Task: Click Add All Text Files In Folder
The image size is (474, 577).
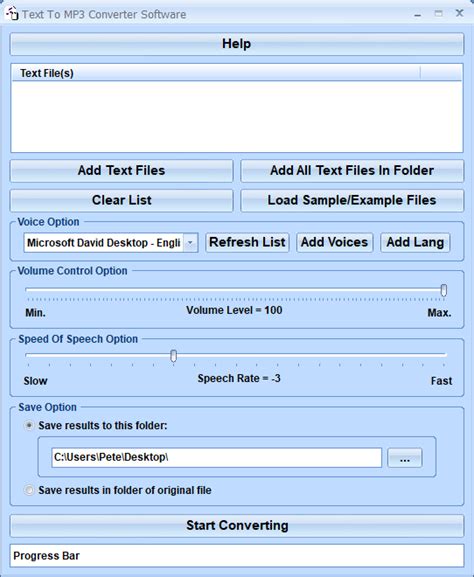Action: pos(352,170)
